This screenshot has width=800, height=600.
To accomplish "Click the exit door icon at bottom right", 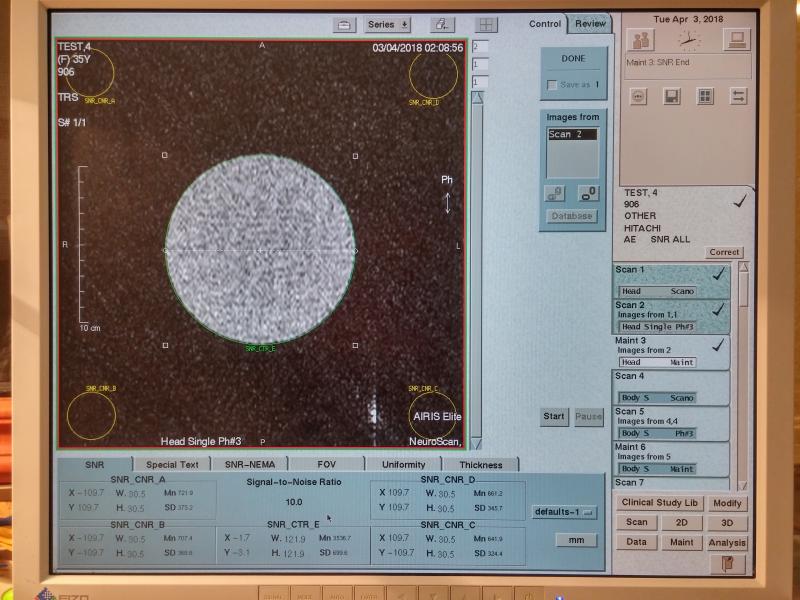I will click(727, 564).
